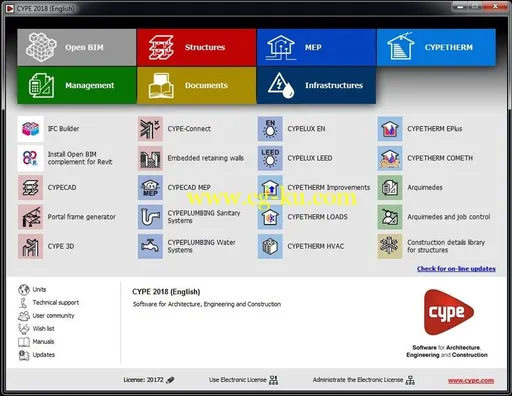Click Administrate the Electronic License text

coord(358,380)
